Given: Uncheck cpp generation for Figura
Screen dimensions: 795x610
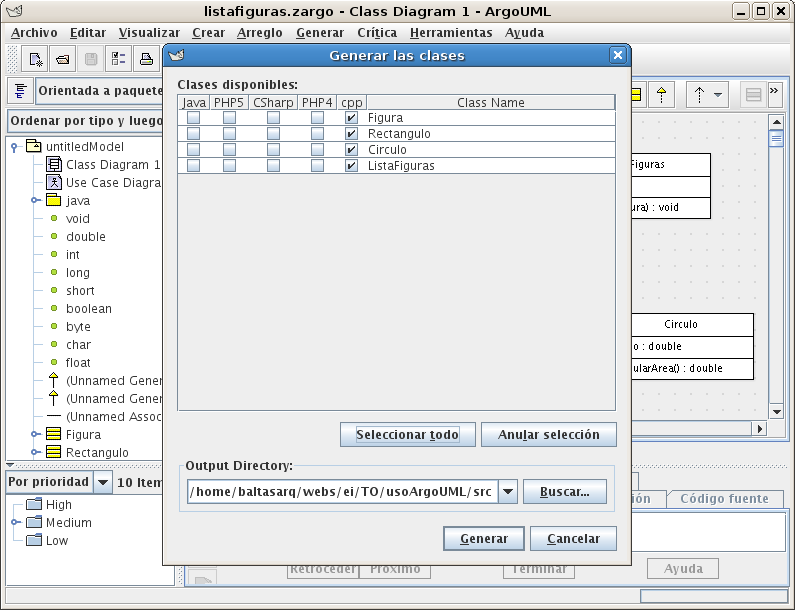Looking at the screenshot, I should [351, 118].
